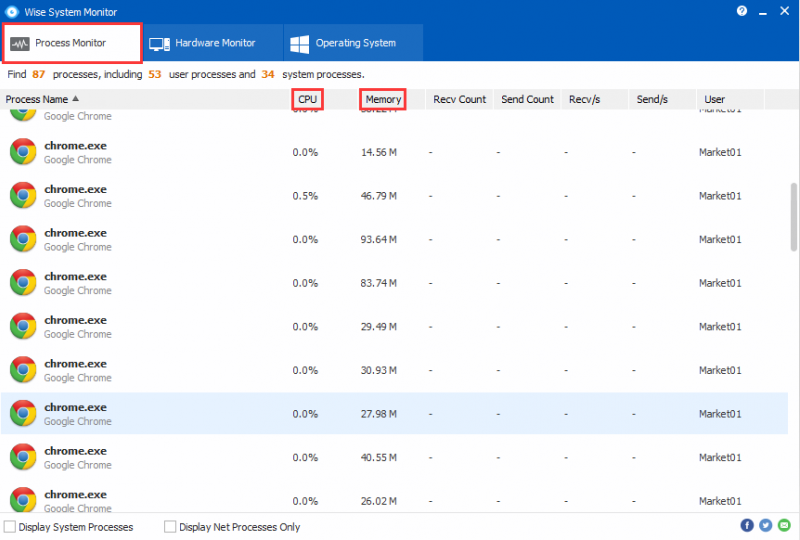The width and height of the screenshot is (800, 540).
Task: Click Chrome icon of 40.55 M process
Action: tap(23, 457)
